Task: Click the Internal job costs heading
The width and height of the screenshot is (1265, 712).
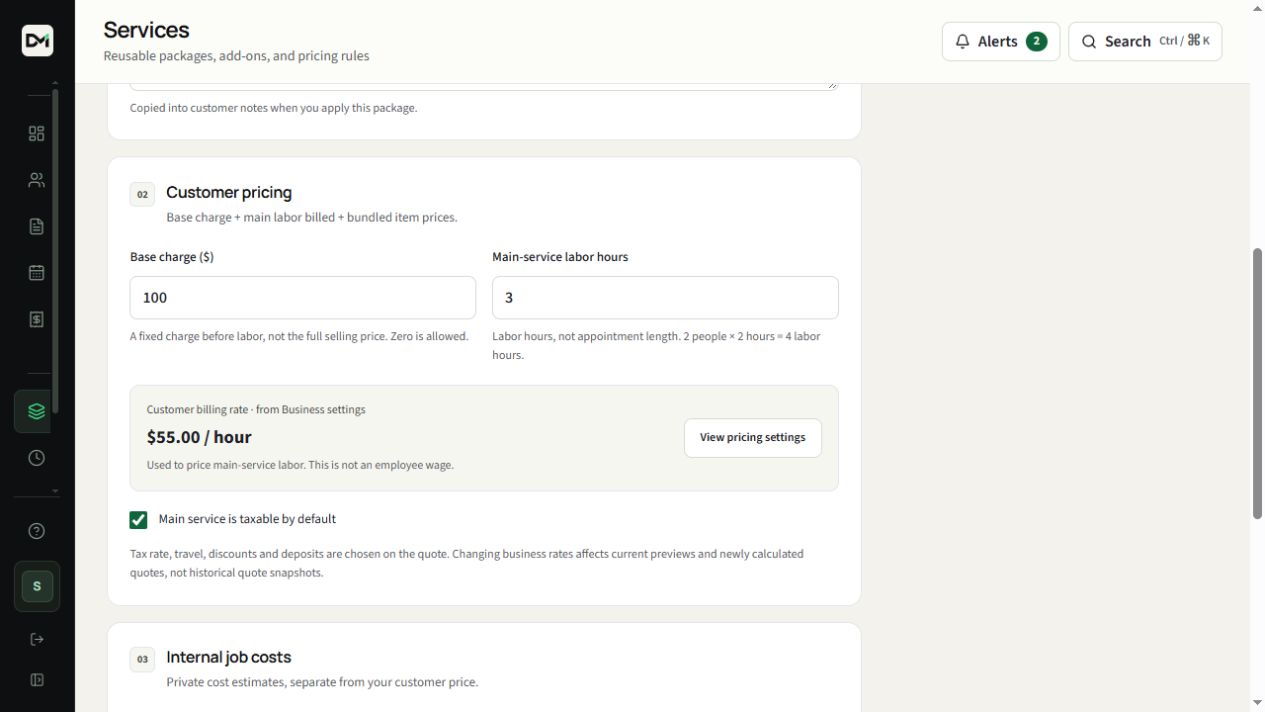Action: coord(229,657)
